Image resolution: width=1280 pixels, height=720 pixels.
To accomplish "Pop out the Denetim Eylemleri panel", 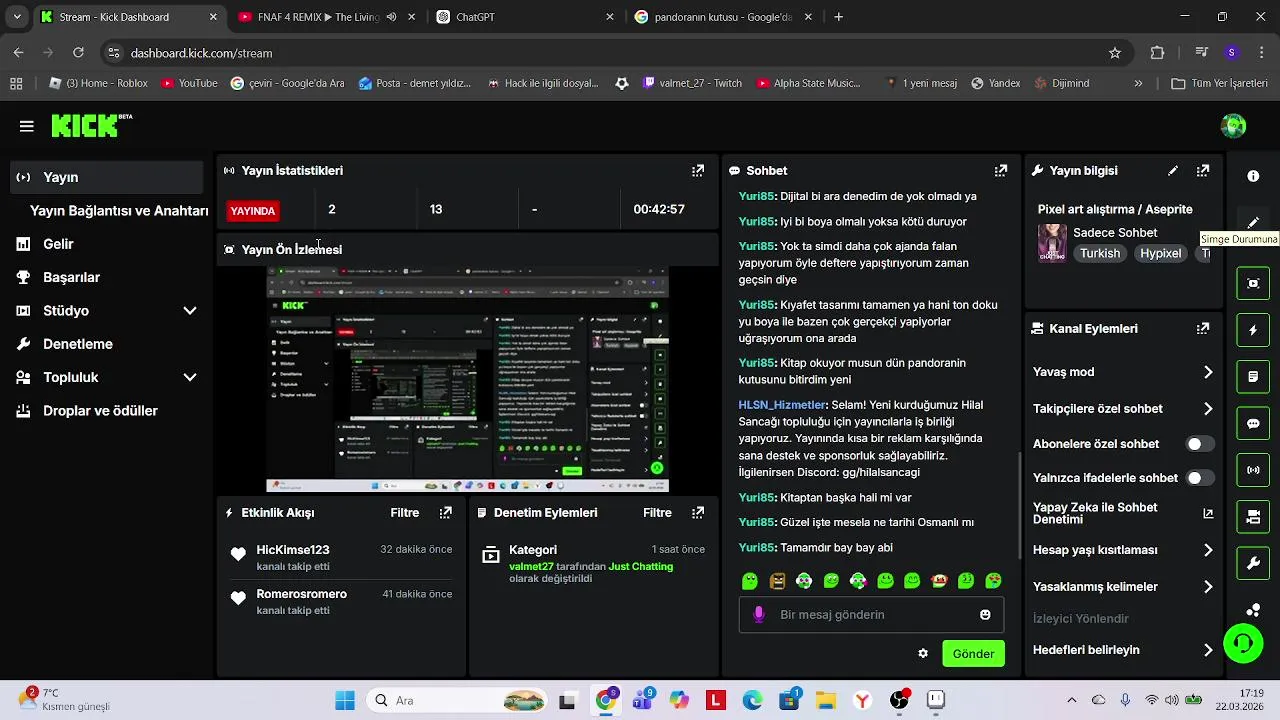I will coord(698,513).
